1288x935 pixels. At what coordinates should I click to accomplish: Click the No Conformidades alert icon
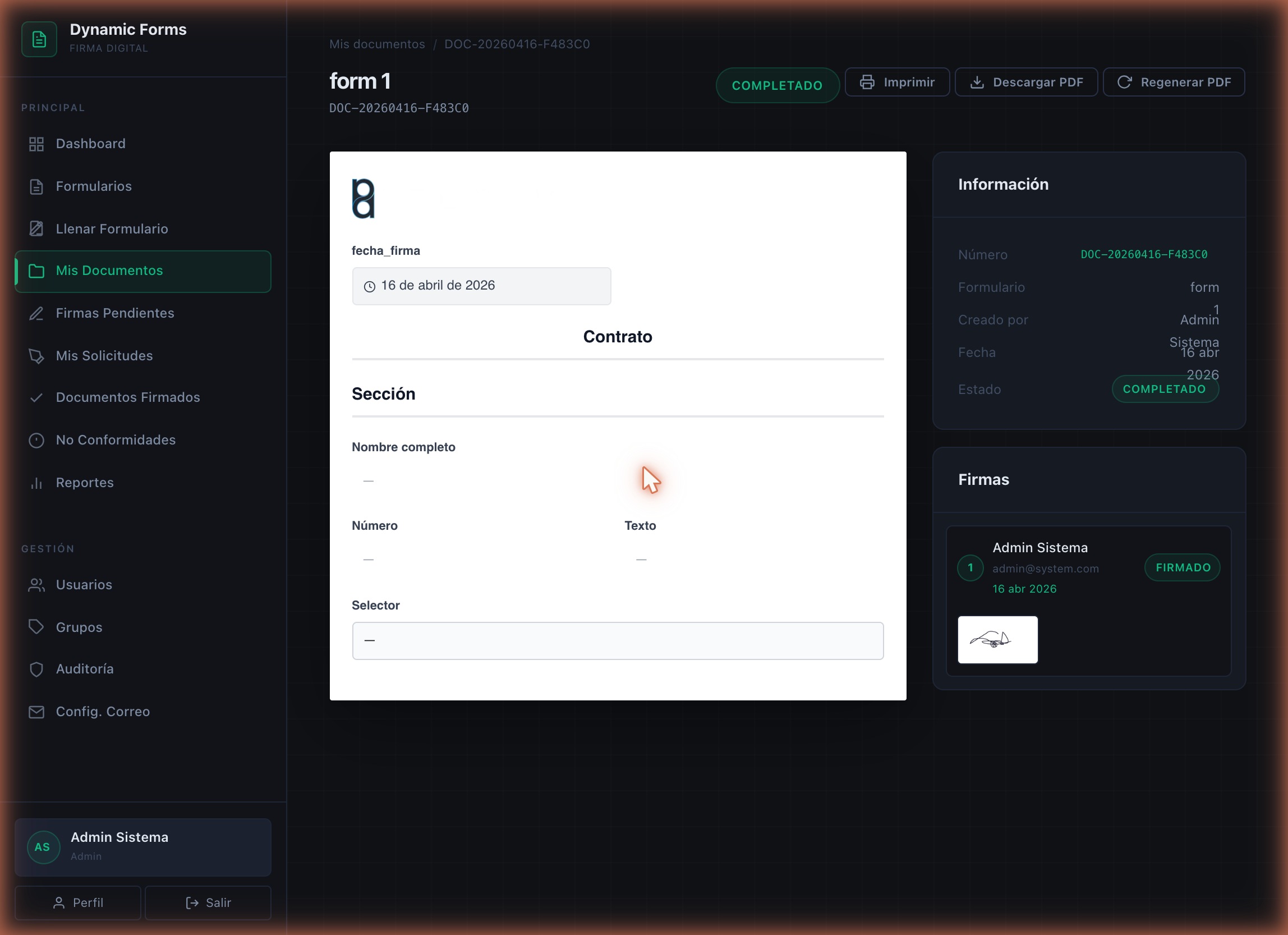(x=36, y=440)
